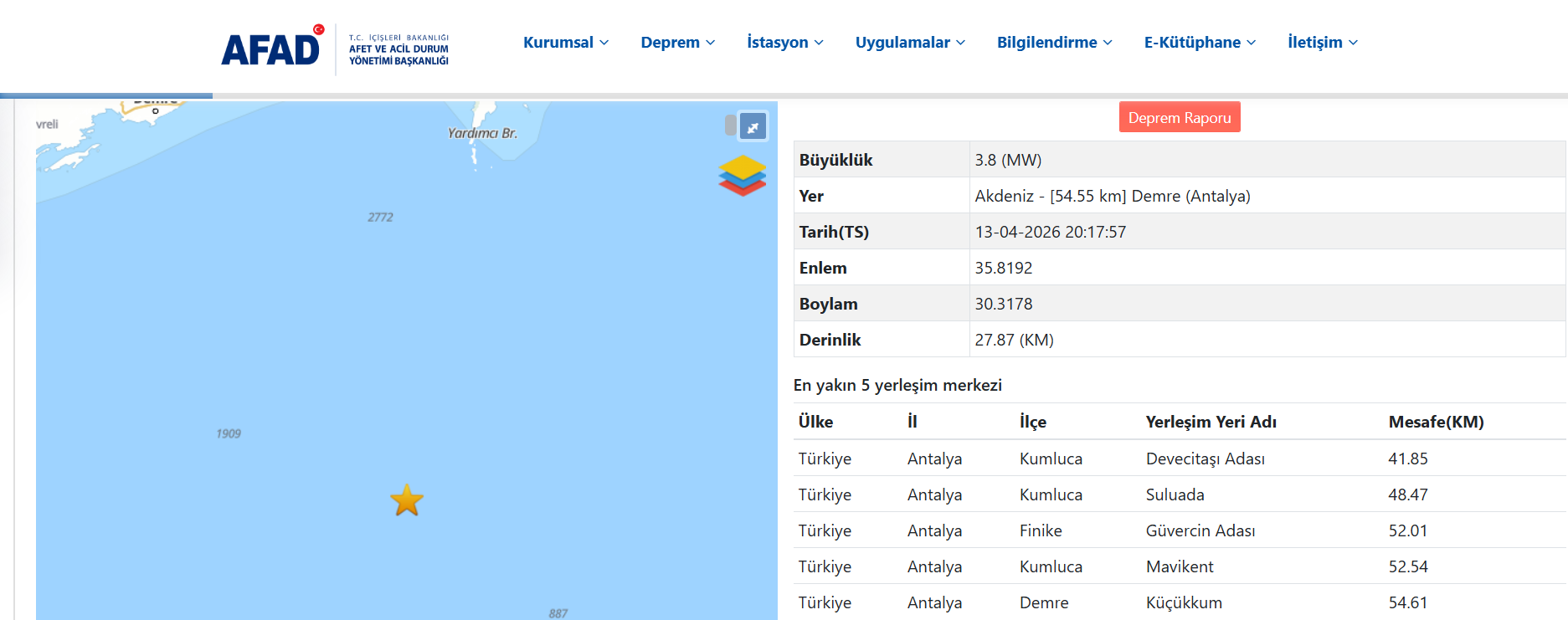Select the Devecitaşı Adası settlement row
The image size is (1568, 620).
[1205, 459]
